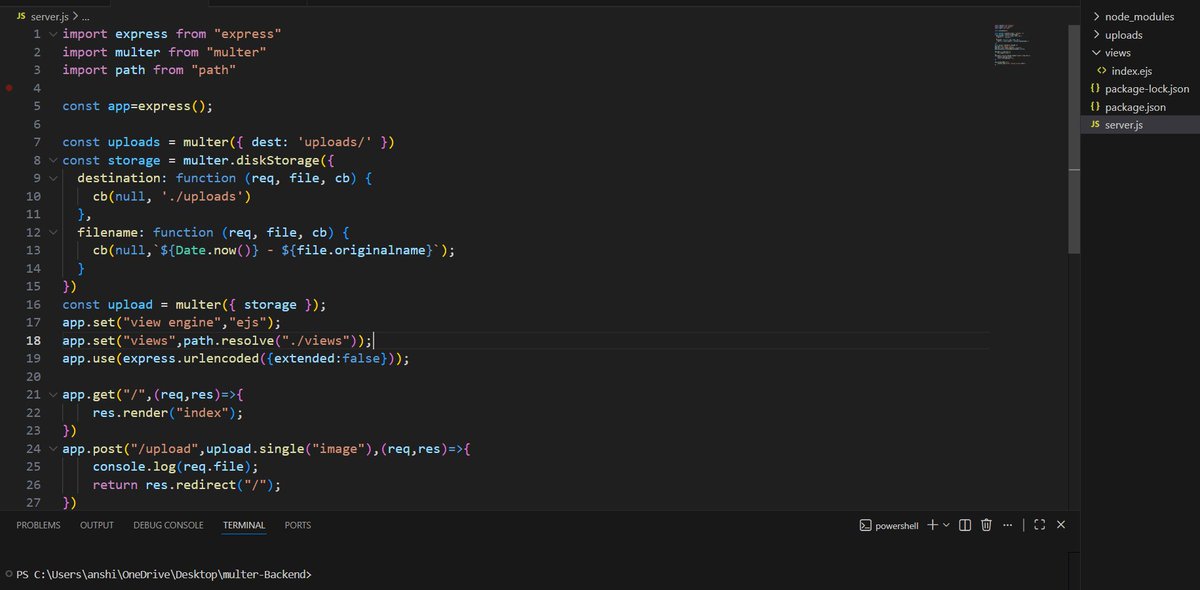1200x590 pixels.
Task: Open a new terminal with the plus icon
Action: click(932, 524)
